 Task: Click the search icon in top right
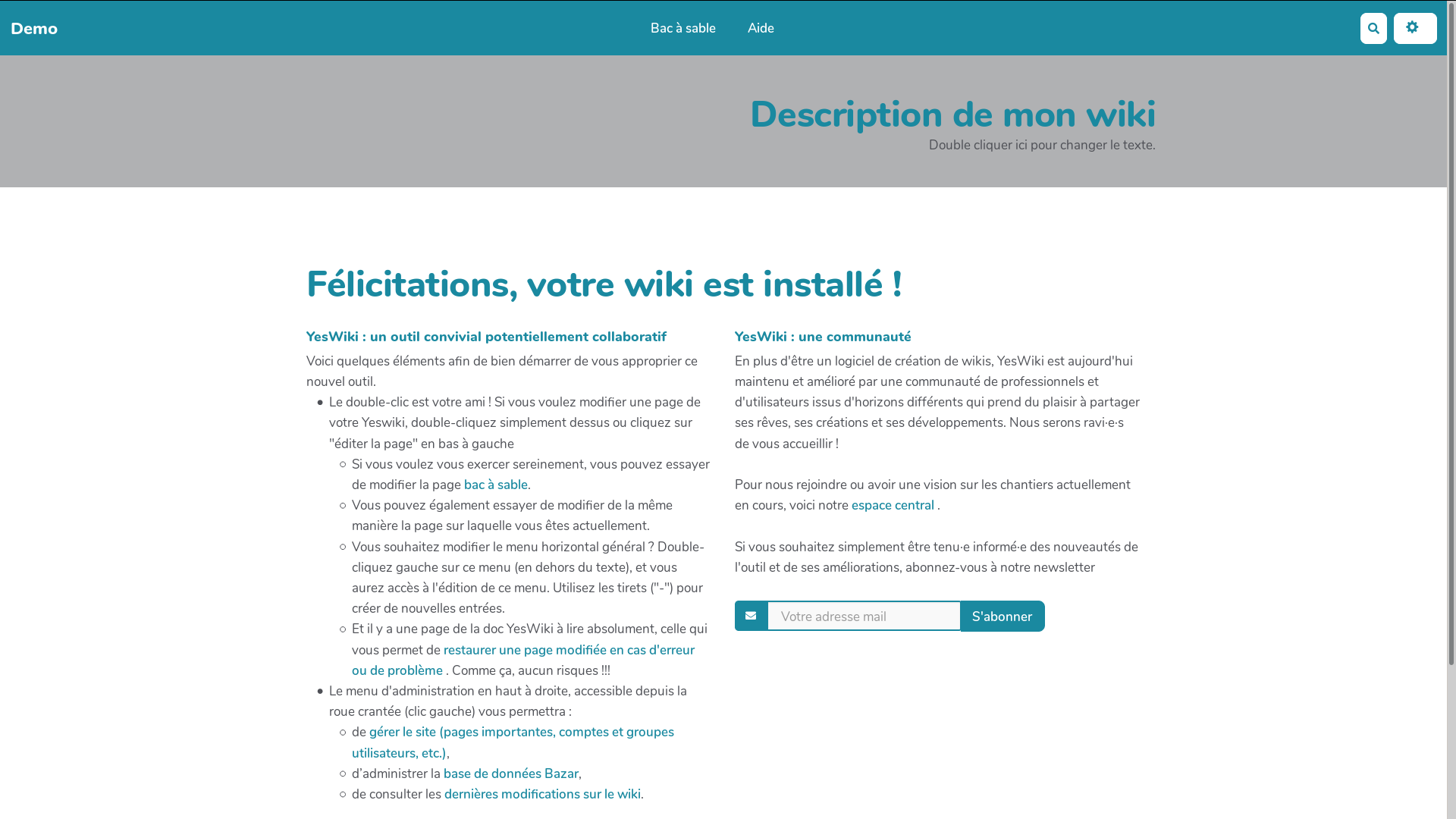pyautogui.click(x=1374, y=28)
